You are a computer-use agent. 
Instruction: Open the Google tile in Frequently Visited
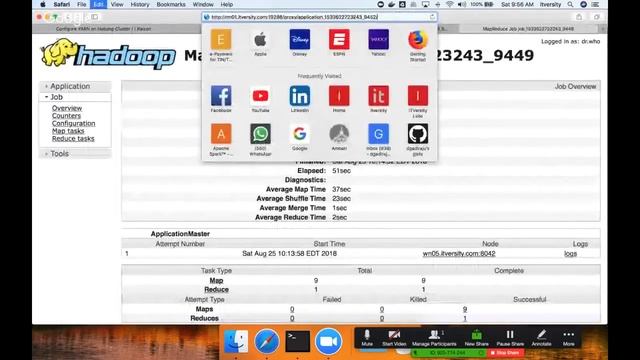click(x=300, y=134)
